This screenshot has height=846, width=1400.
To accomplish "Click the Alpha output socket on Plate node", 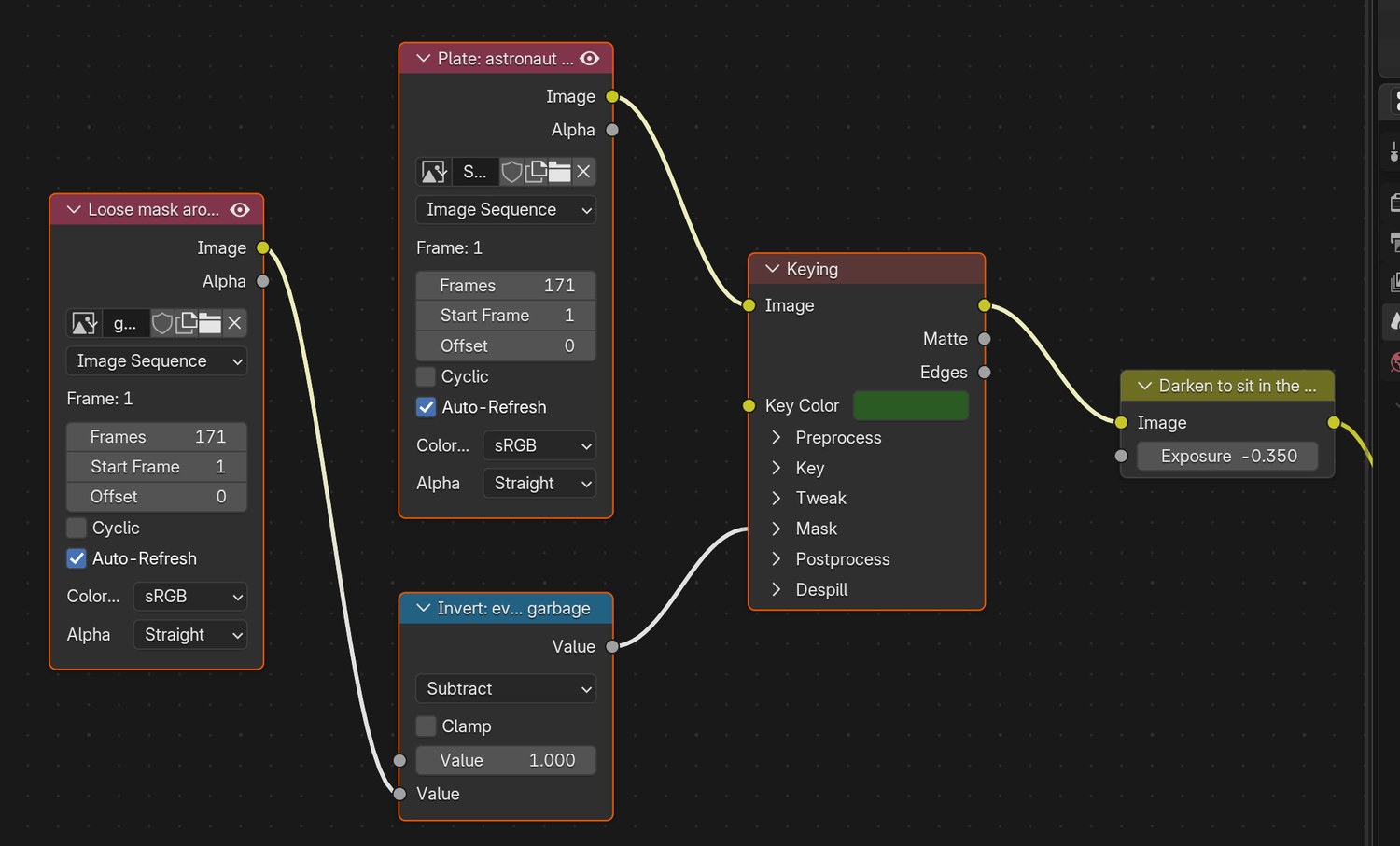I will click(x=612, y=130).
